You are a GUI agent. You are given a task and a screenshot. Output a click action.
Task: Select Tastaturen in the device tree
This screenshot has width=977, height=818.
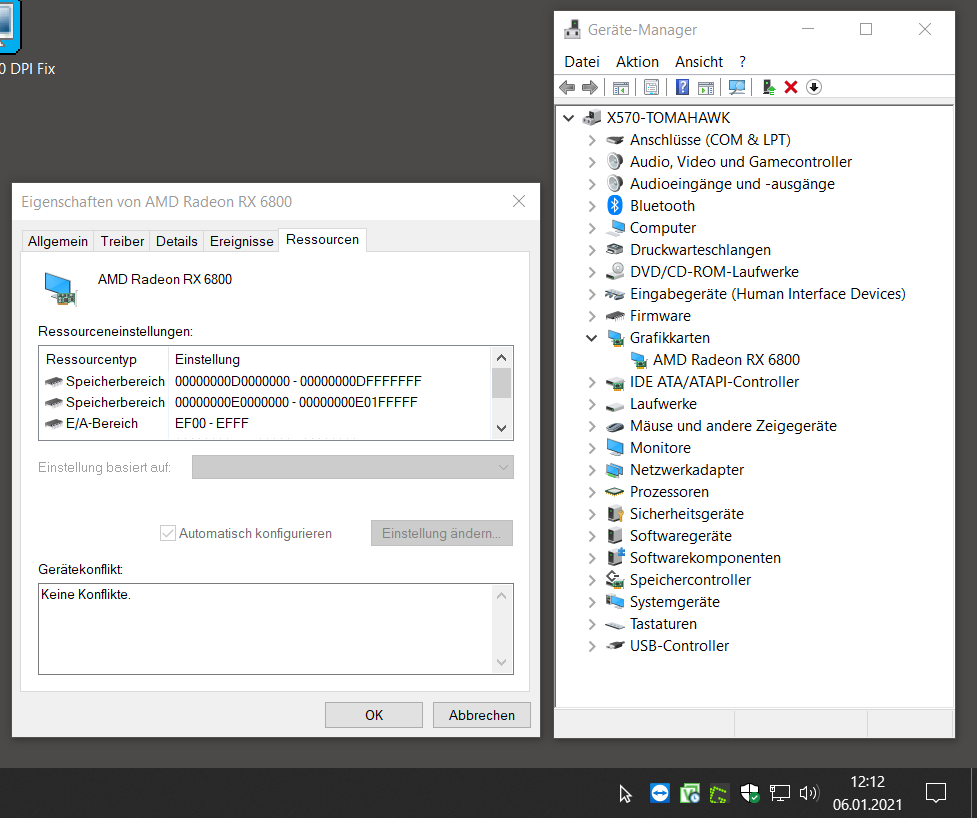663,624
